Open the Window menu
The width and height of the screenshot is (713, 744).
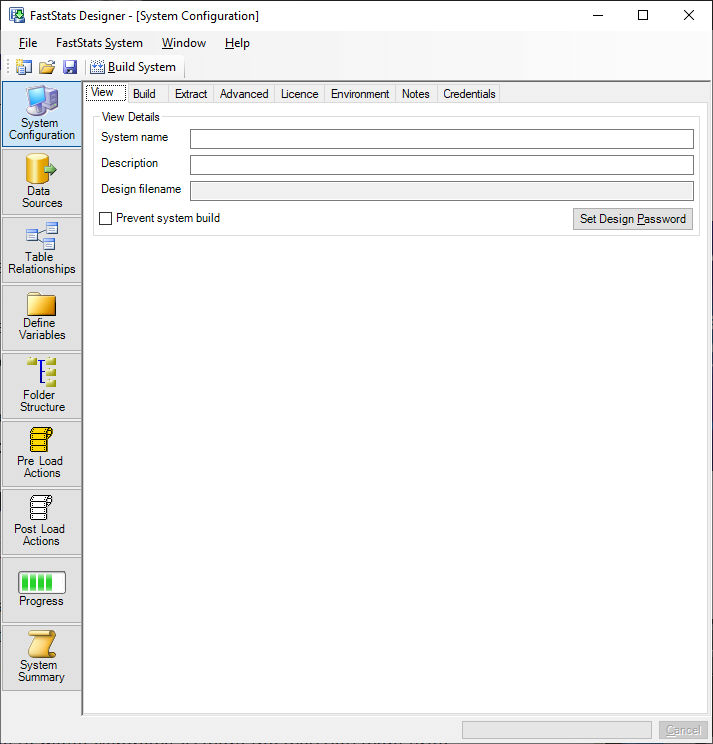point(184,43)
